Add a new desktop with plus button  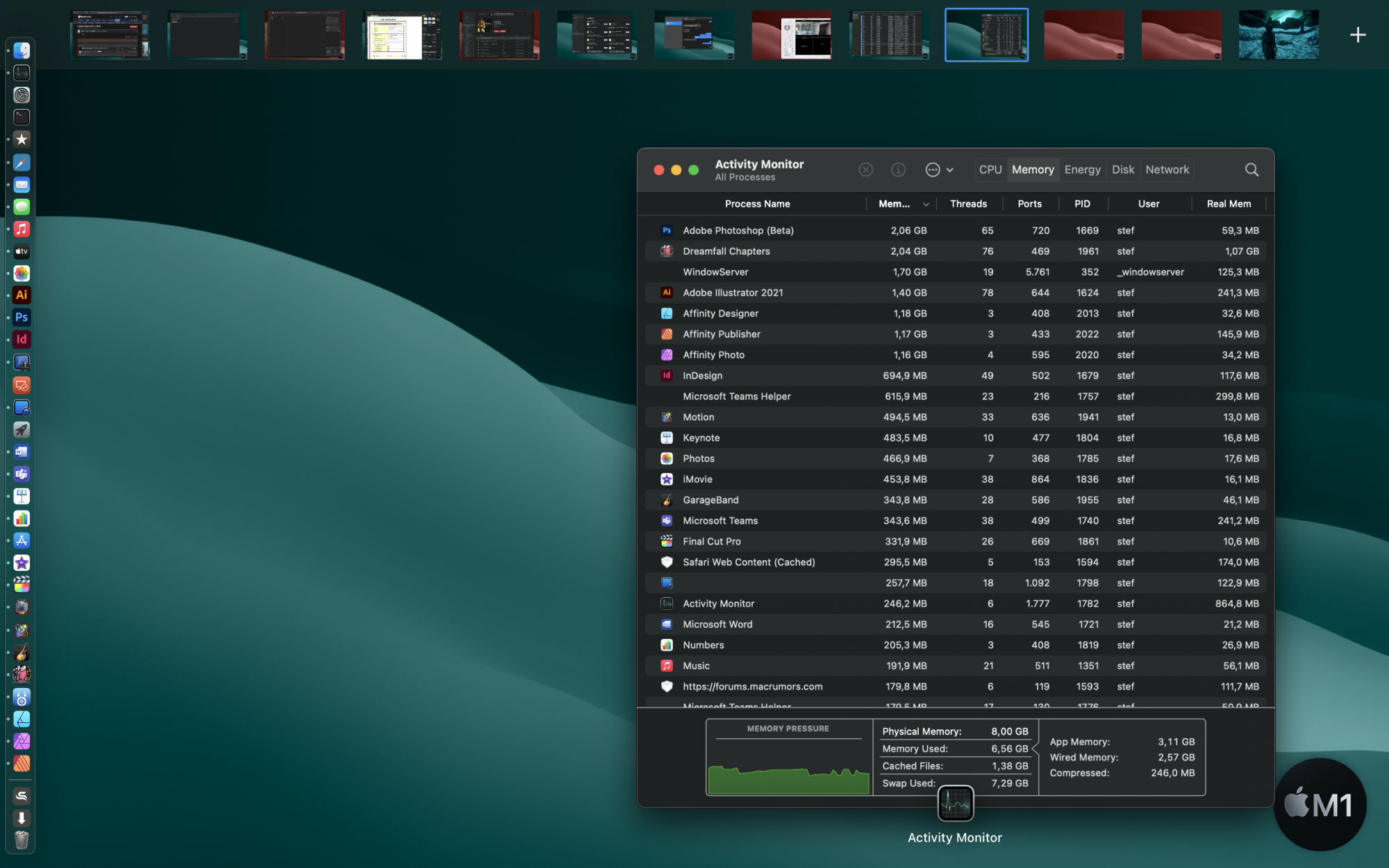click(1358, 35)
